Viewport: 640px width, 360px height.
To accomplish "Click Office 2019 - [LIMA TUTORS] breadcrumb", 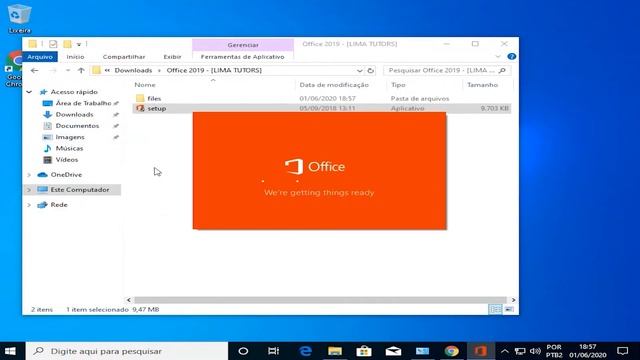I will 214,70.
